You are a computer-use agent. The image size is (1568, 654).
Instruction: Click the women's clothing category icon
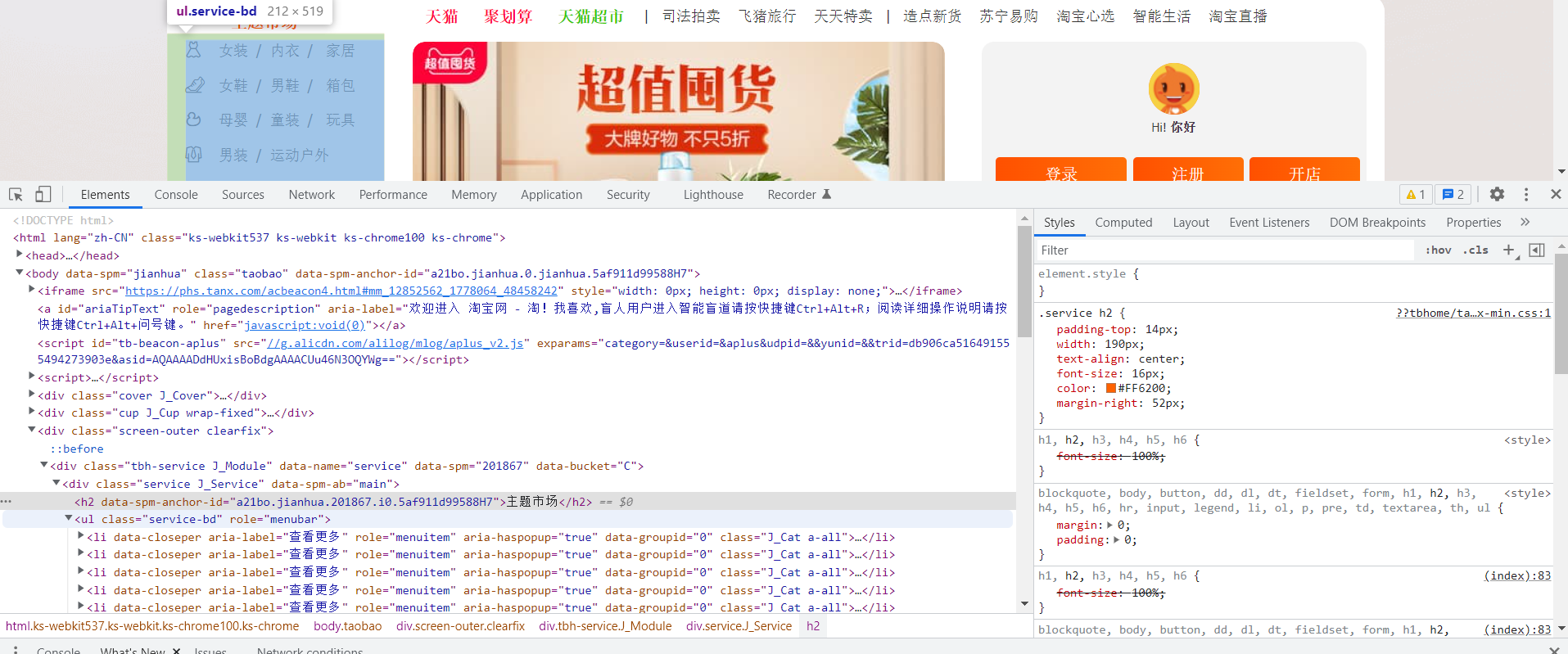click(194, 50)
